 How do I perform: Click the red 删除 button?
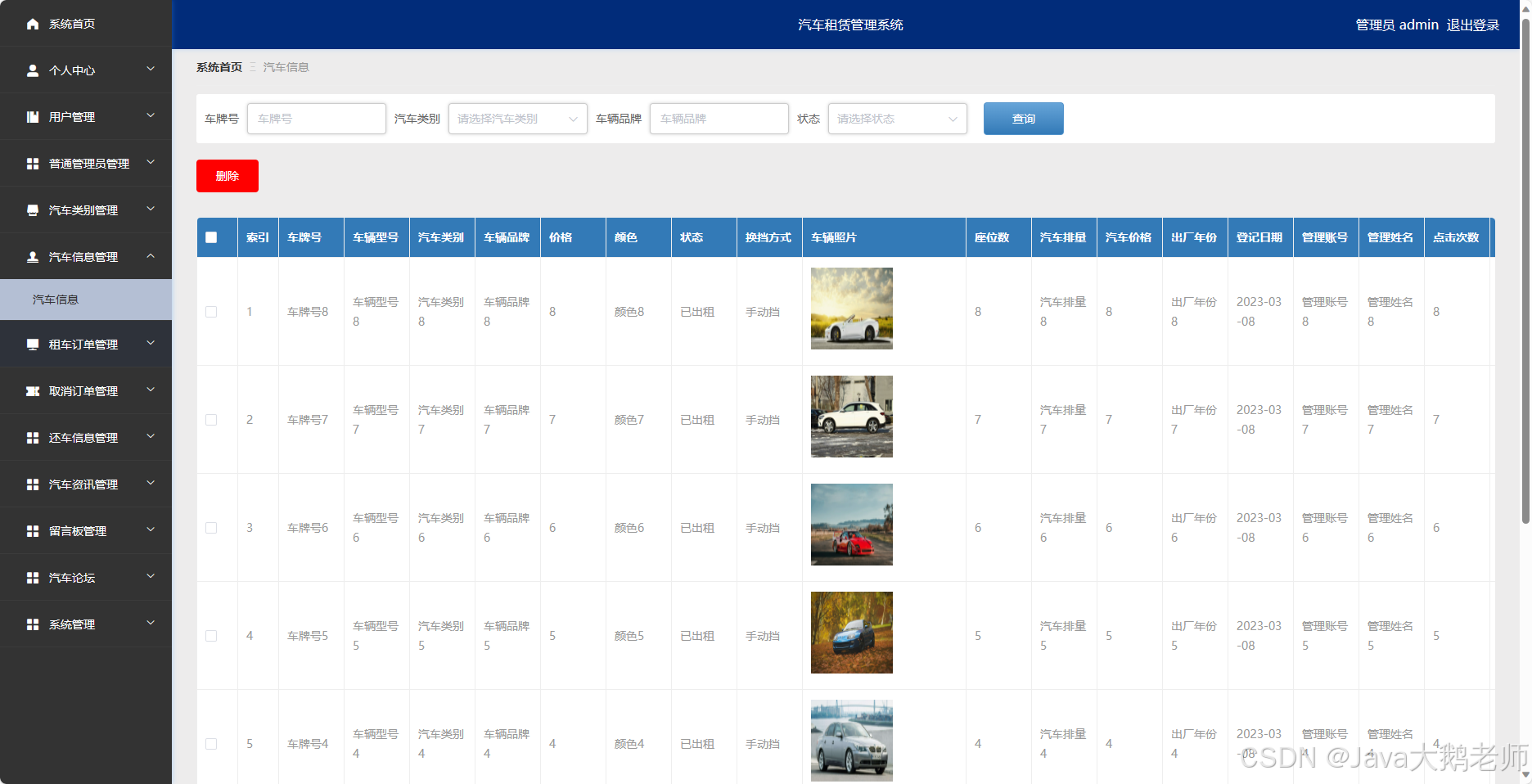228,176
